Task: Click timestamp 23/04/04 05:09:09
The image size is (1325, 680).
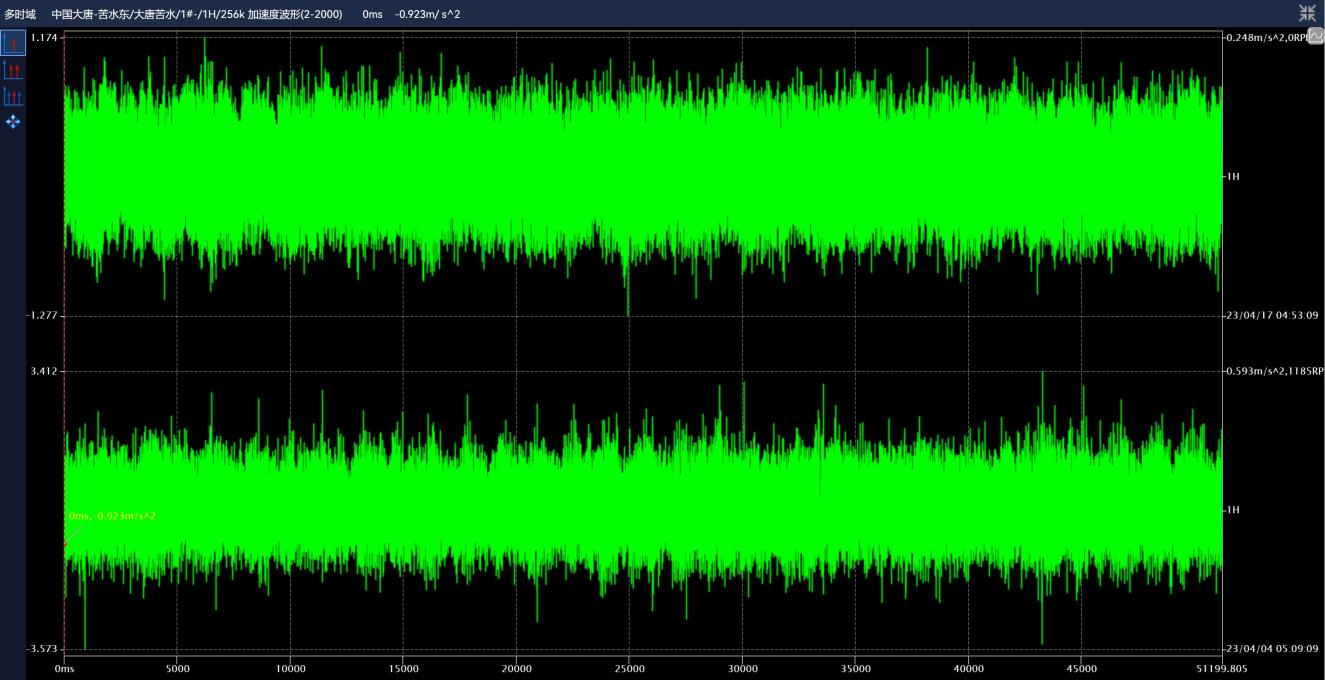Action: pos(1272,649)
